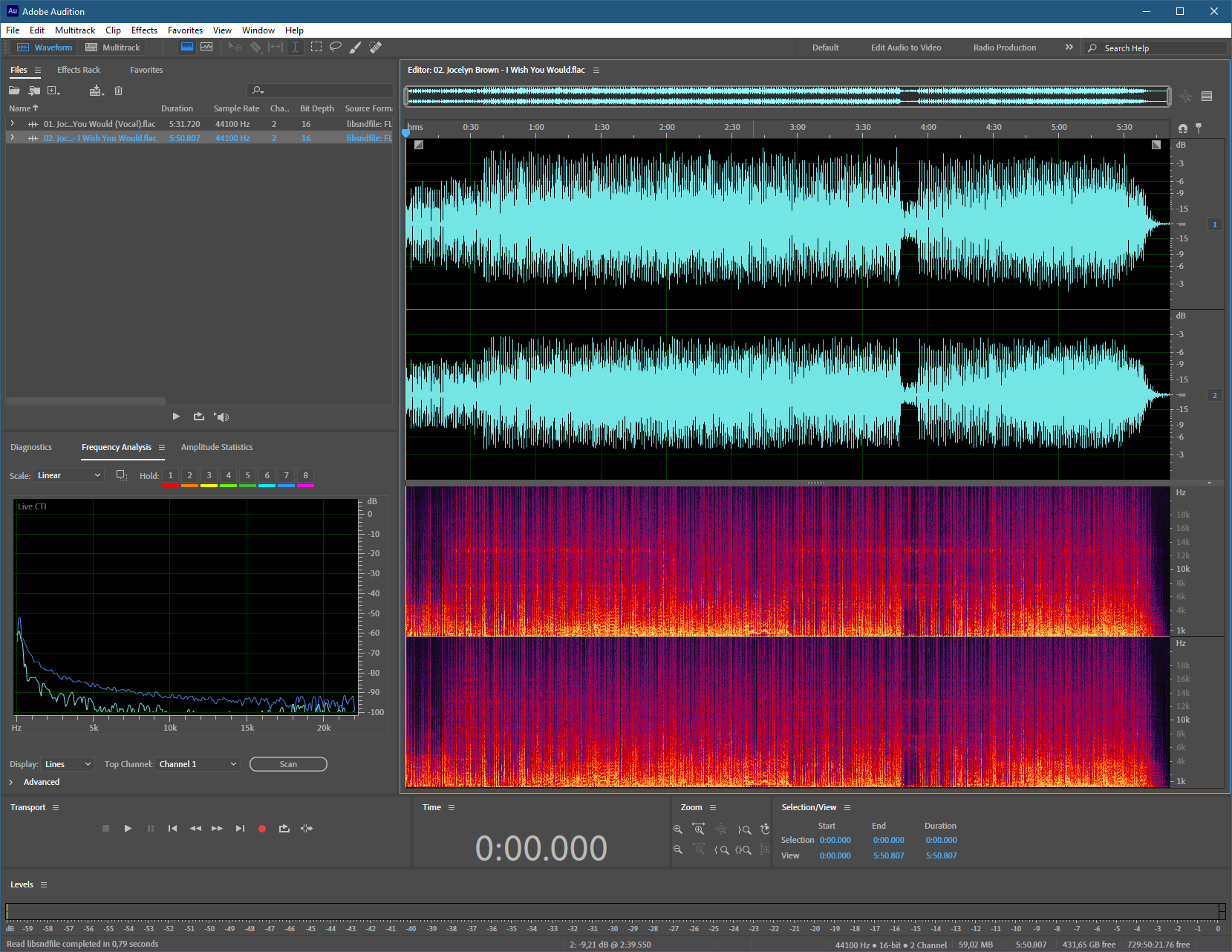This screenshot has width=1232, height=952.
Task: Toggle the spectral frequency display
Action: pyautogui.click(x=187, y=47)
